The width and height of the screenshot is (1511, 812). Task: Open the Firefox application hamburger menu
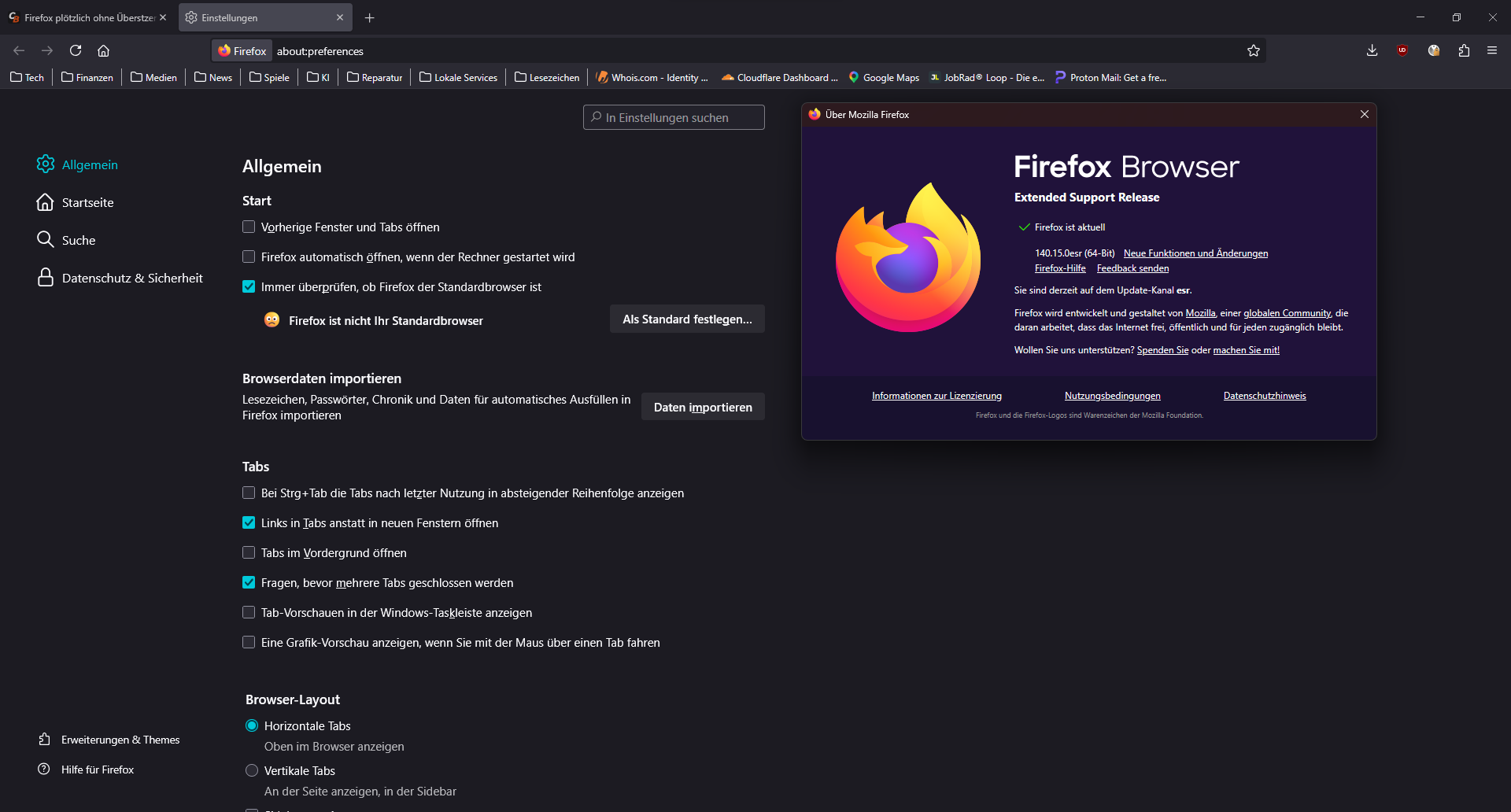(x=1492, y=50)
